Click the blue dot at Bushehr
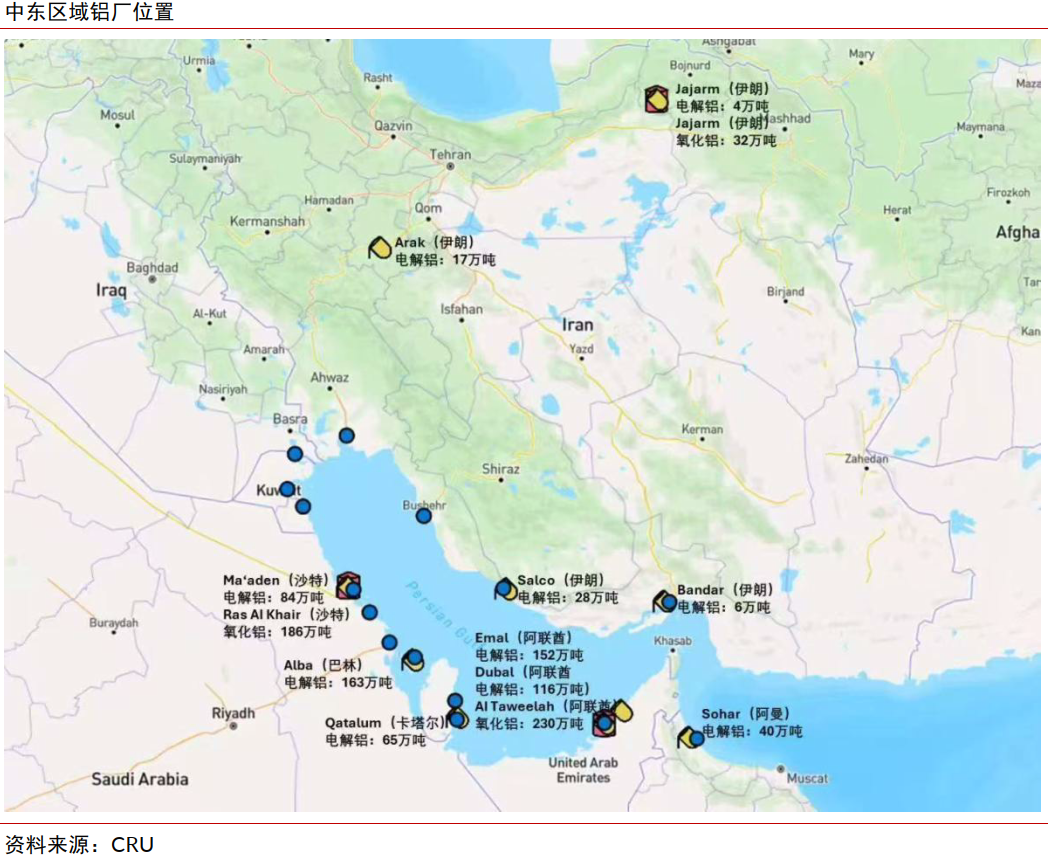This screenshot has width=1049, height=858. click(424, 516)
